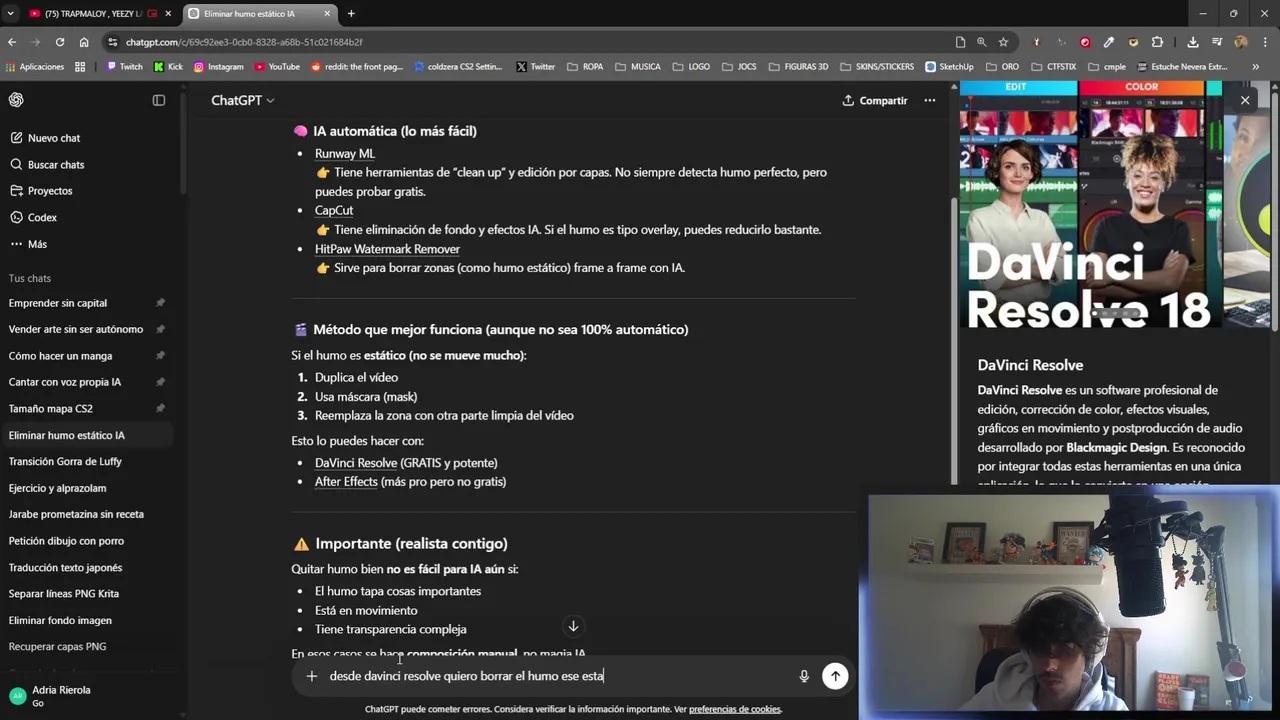Screen dimensions: 1280x720
Task: Open HitPaw Watermark Remover link
Action: point(387,249)
